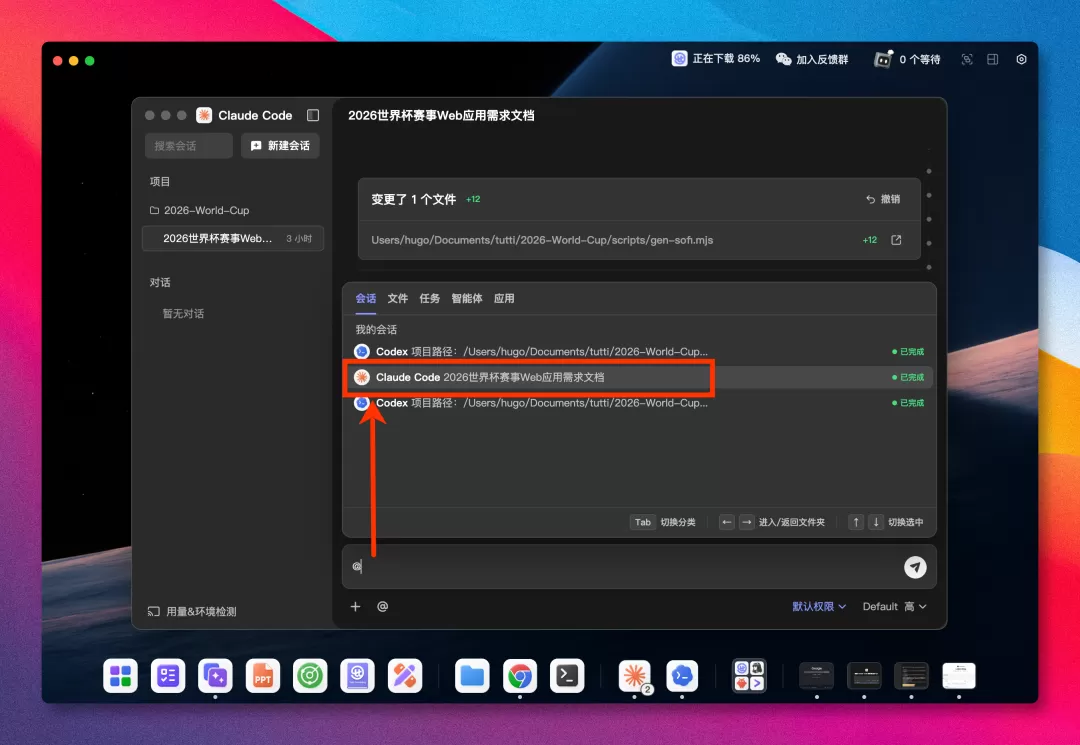1080x745 pixels.
Task: Open gen-sofi.mjs with external-link icon
Action: [896, 240]
